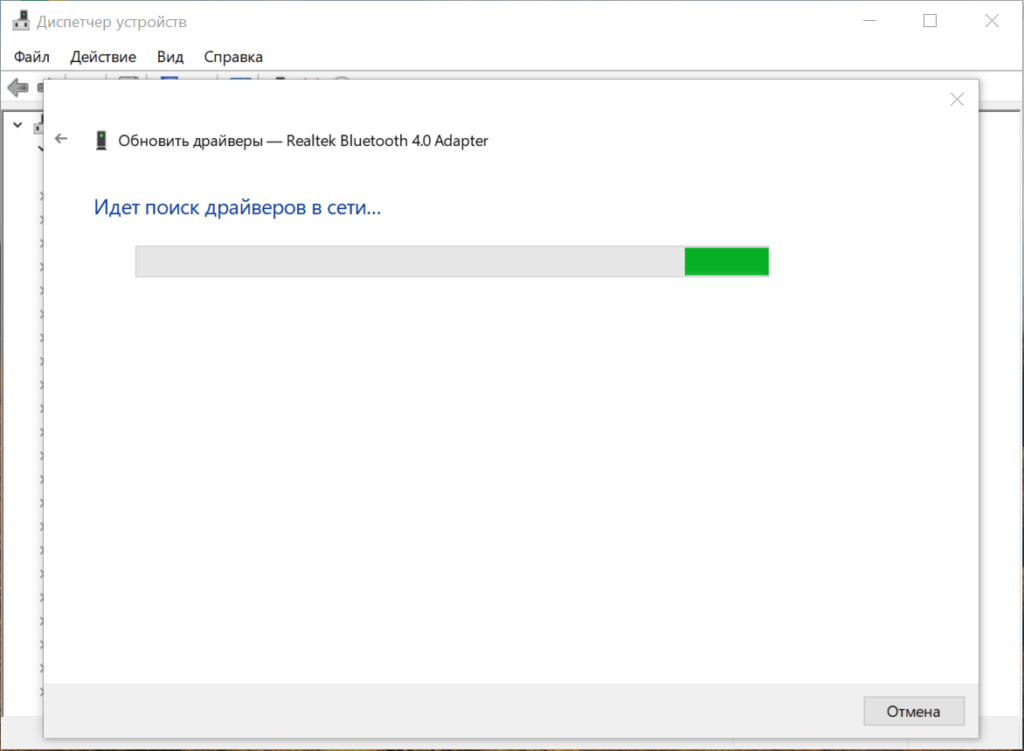The image size is (1024, 751).
Task: Maximize the Диспетчер устройств window
Action: click(930, 21)
